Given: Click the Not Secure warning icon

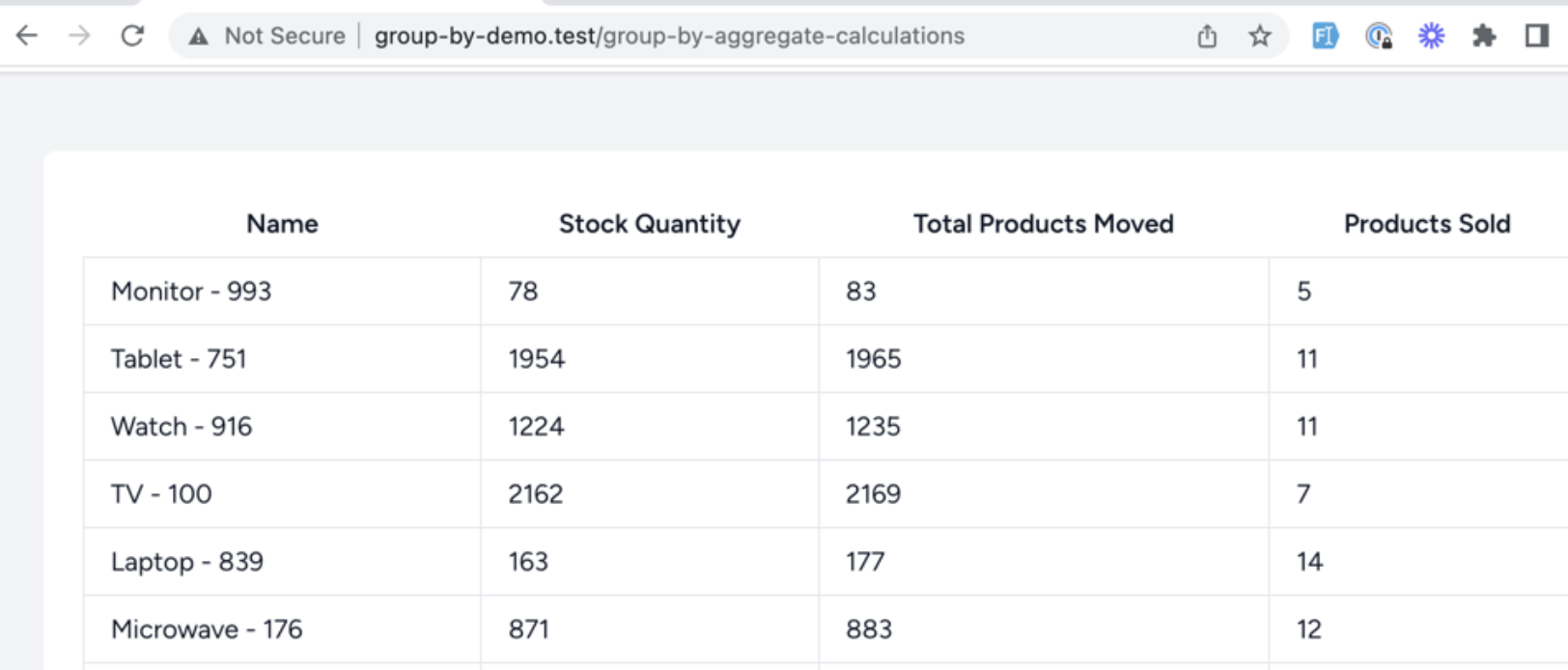Looking at the screenshot, I should tap(198, 37).
